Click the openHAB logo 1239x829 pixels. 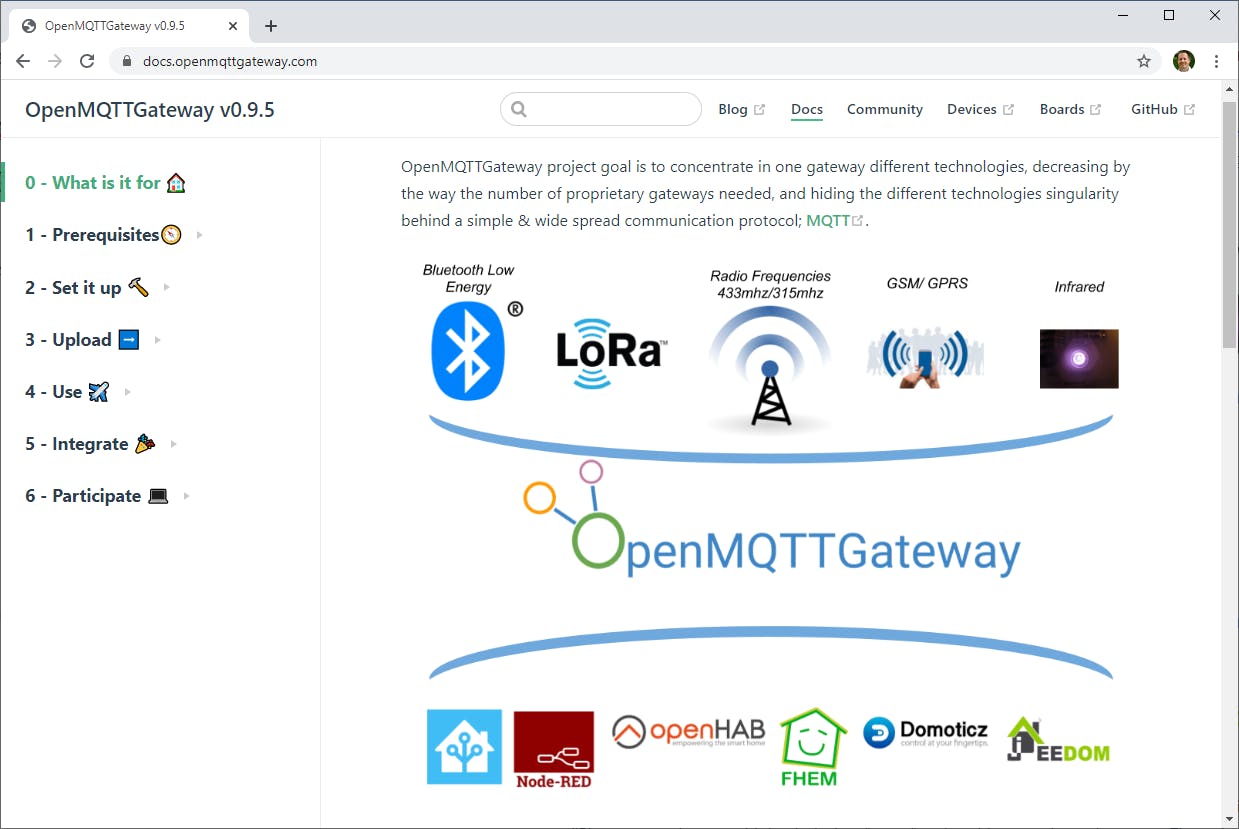click(690, 732)
